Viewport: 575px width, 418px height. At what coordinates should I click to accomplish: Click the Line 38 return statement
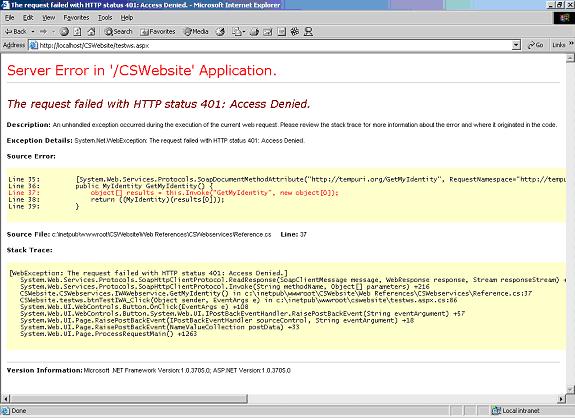point(116,199)
